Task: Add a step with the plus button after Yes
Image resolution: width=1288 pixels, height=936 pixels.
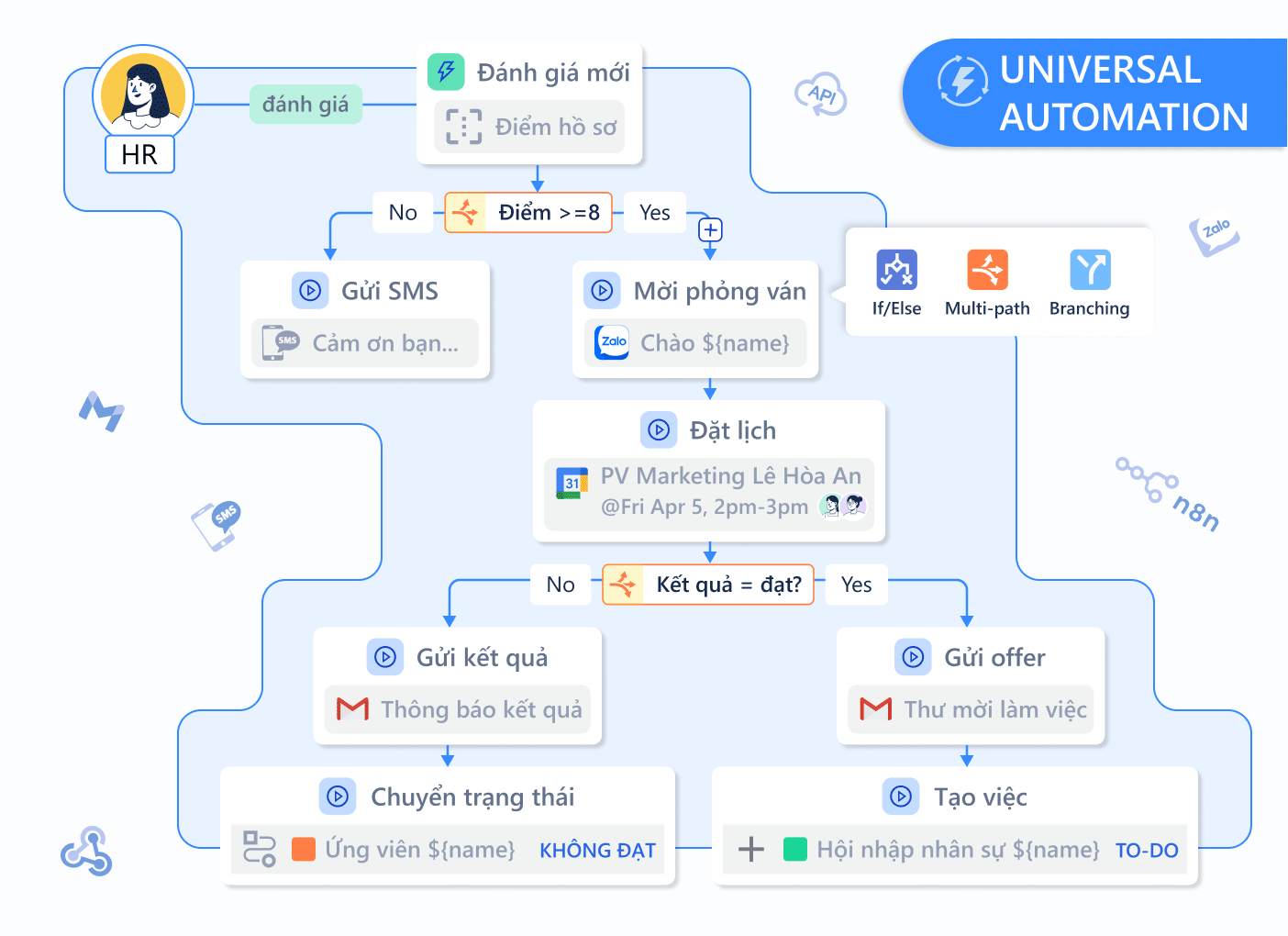Action: 710,229
